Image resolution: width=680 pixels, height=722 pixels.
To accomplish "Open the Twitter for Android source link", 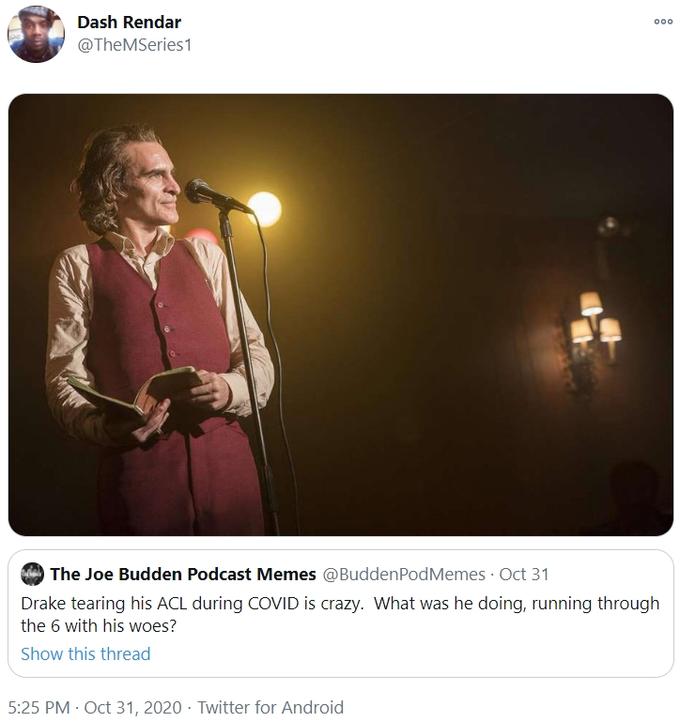I will 271,707.
